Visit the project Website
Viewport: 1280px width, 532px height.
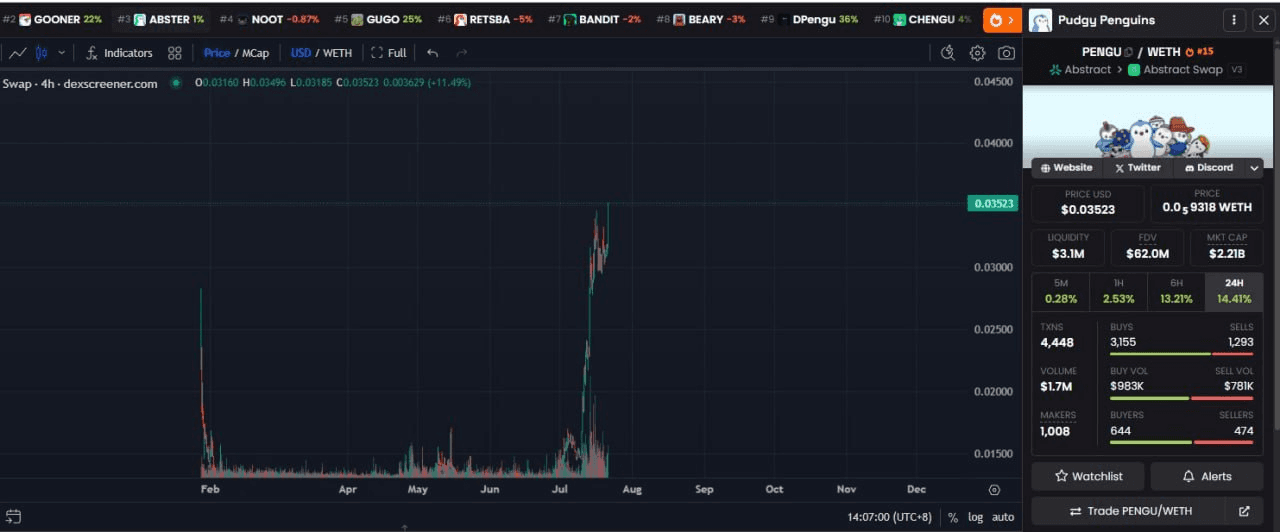pyautogui.click(x=1066, y=168)
